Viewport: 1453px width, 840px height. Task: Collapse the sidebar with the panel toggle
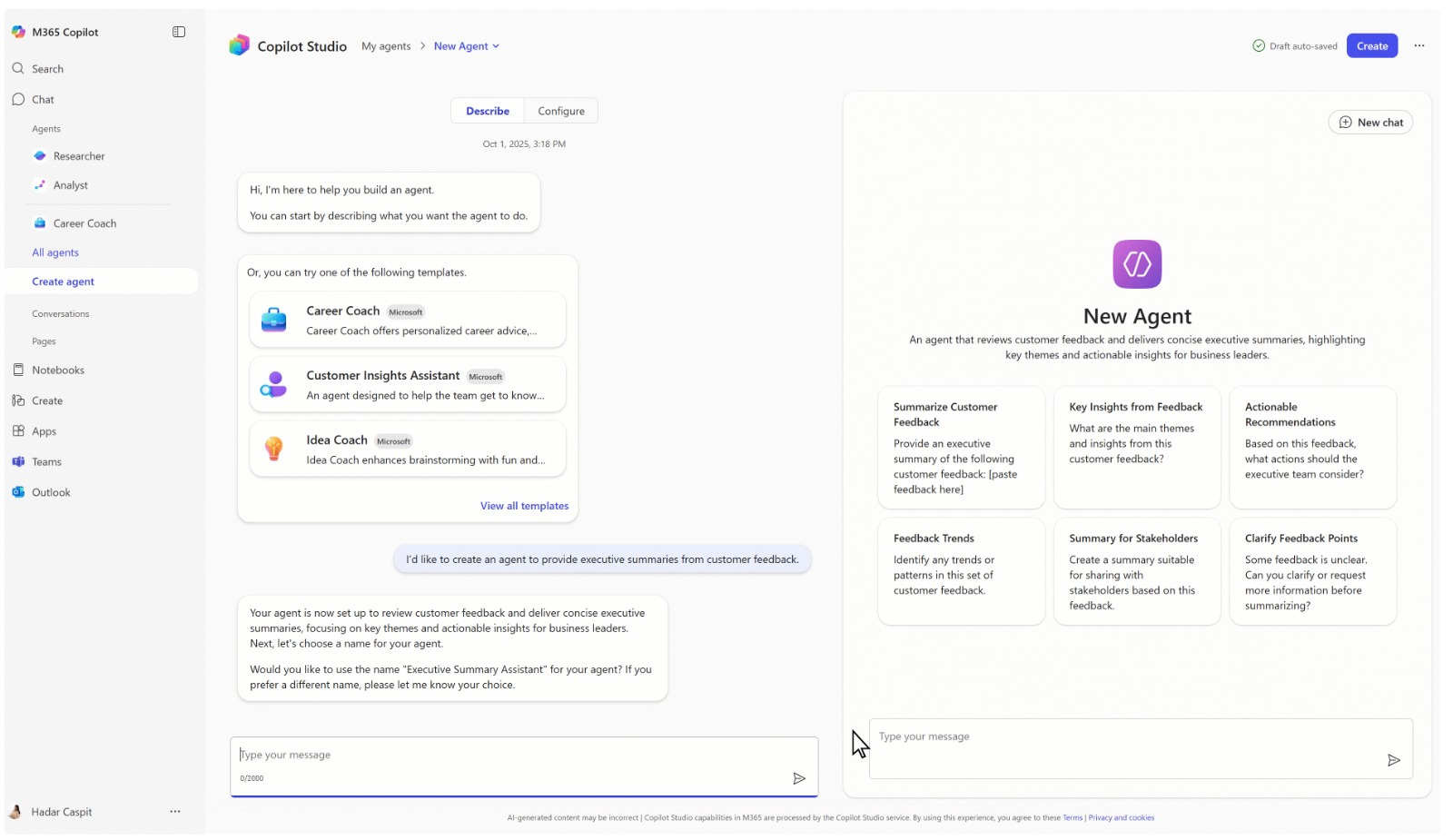[x=179, y=31]
